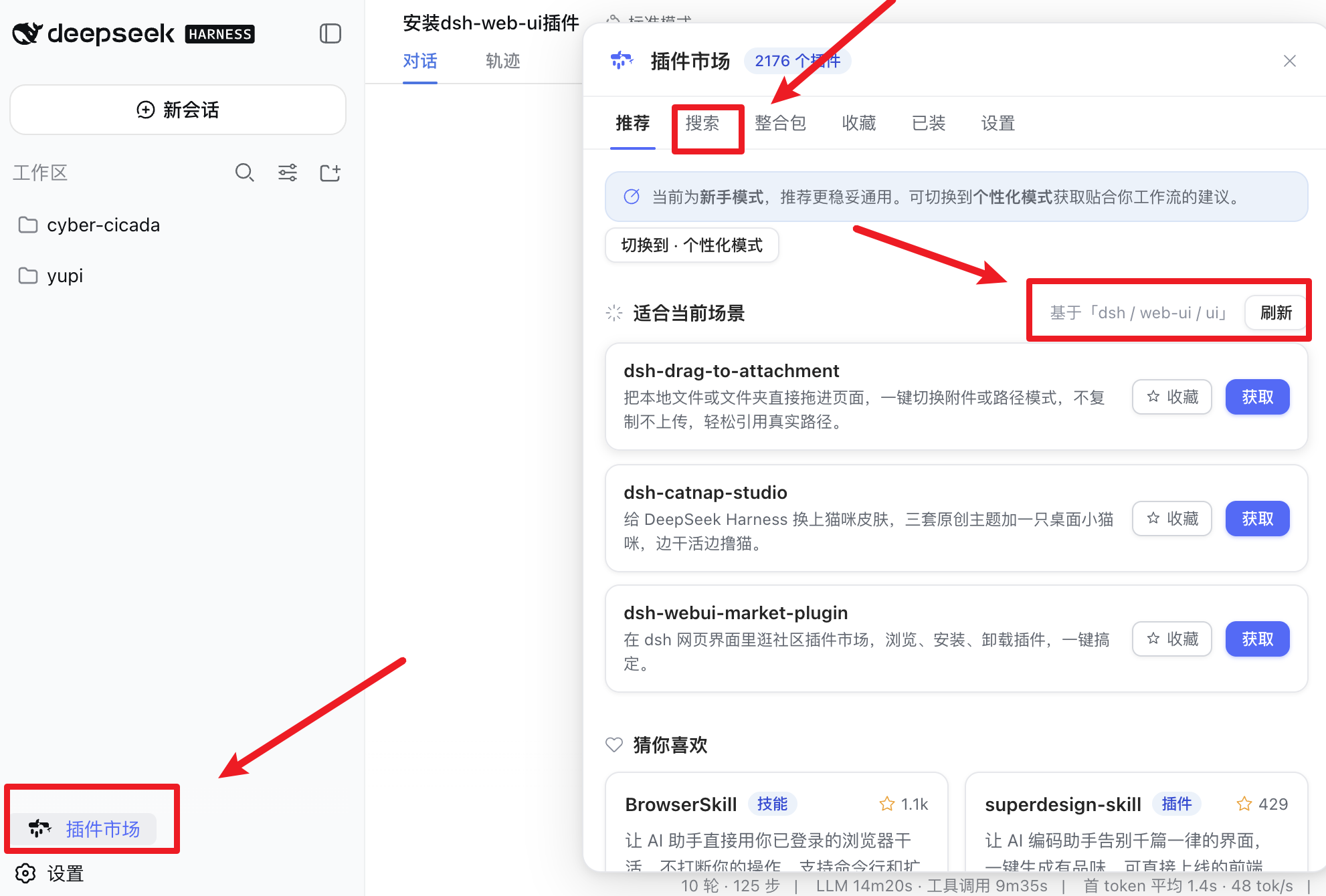Open workspace search magnifier icon
This screenshot has height=896, width=1326.
[245, 173]
